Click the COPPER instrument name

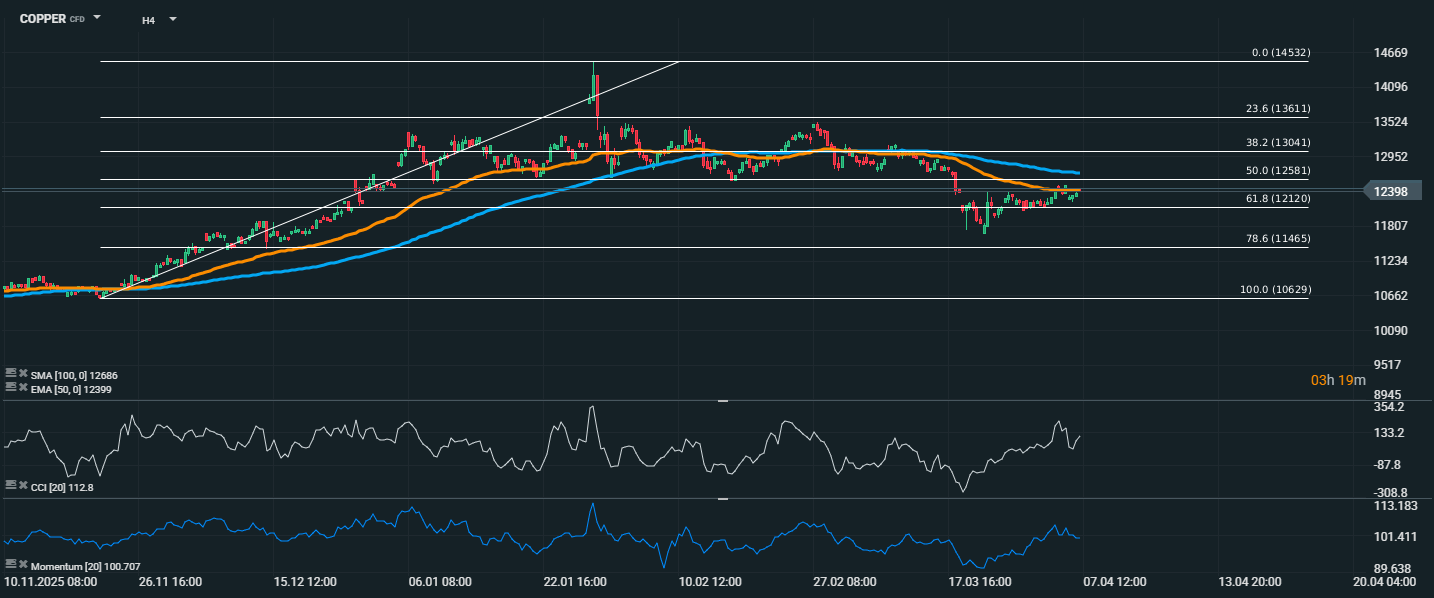[42, 19]
